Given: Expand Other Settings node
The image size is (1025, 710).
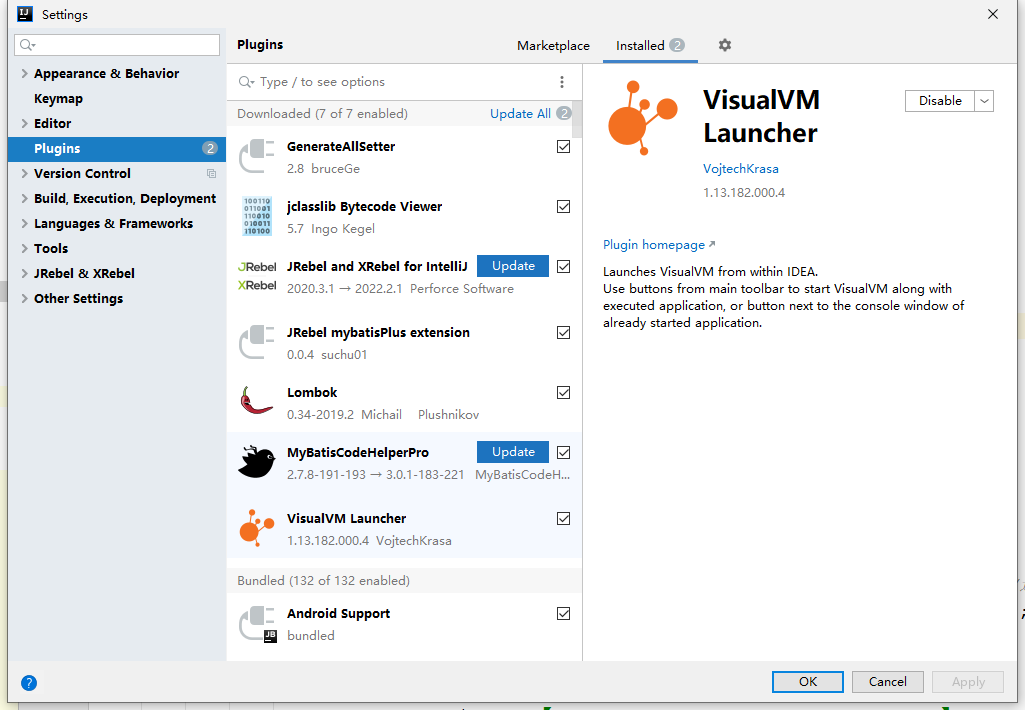Looking at the screenshot, I should (x=24, y=298).
